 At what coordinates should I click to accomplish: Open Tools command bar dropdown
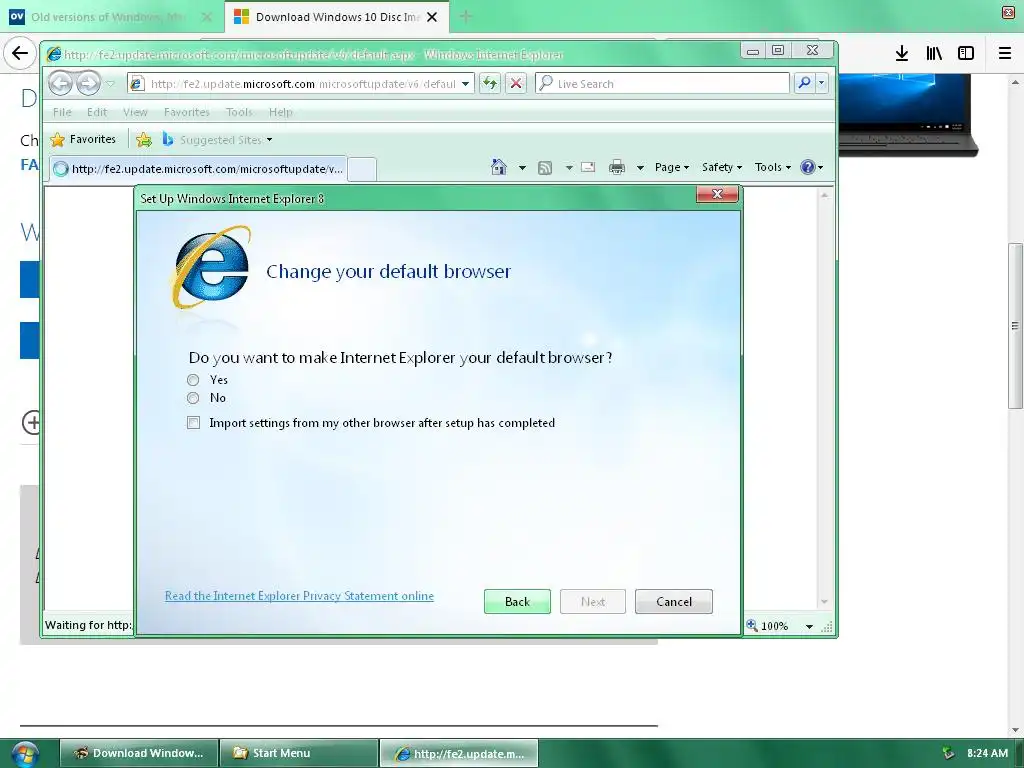click(x=773, y=167)
